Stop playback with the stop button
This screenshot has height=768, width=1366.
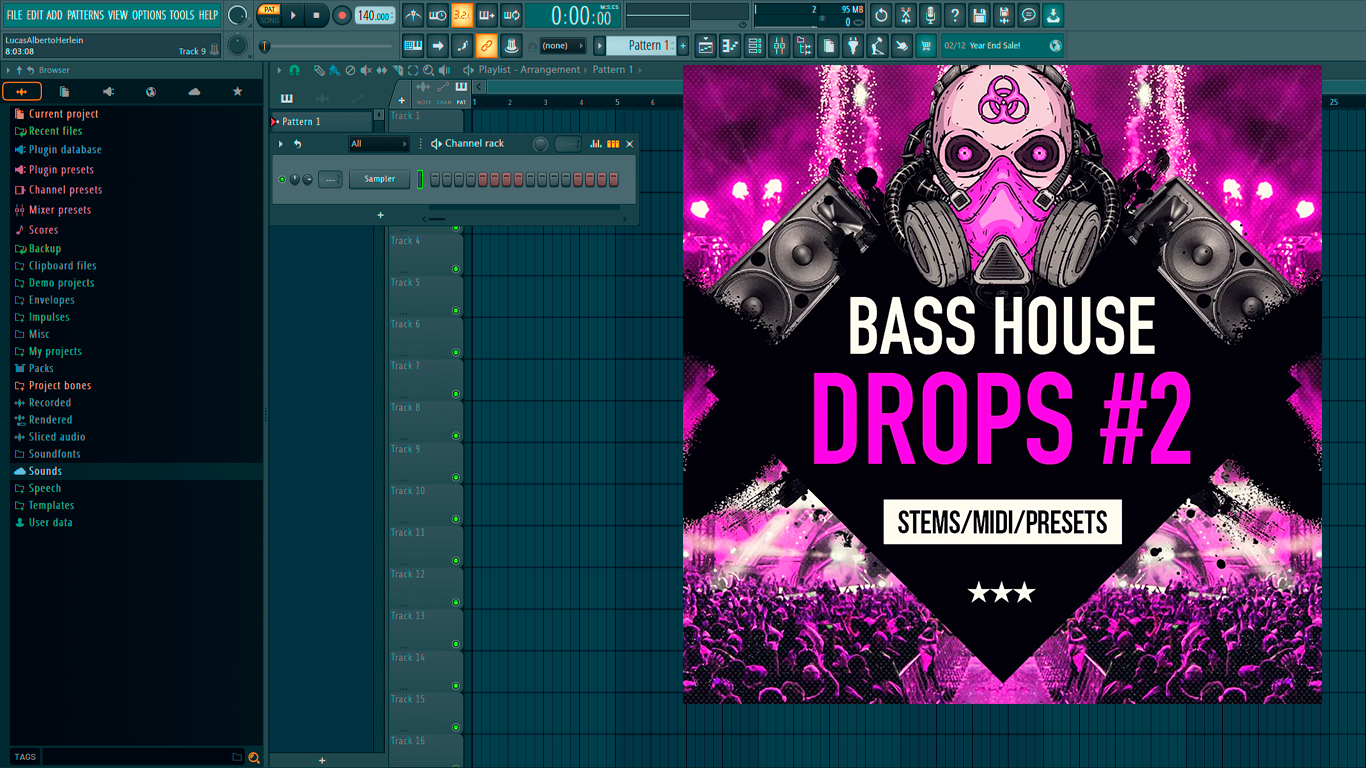pyautogui.click(x=316, y=15)
